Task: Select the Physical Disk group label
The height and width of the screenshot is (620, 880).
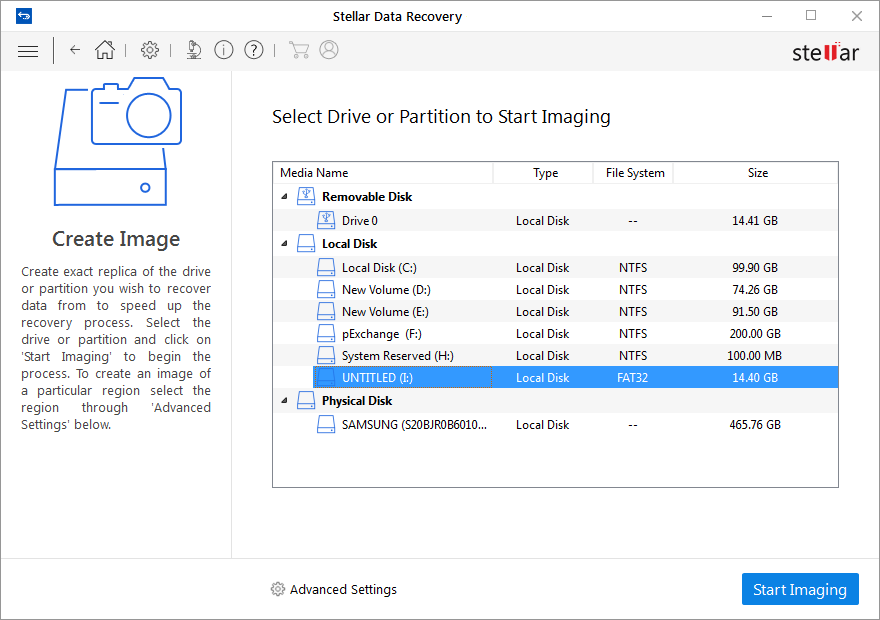Action: click(x=357, y=401)
